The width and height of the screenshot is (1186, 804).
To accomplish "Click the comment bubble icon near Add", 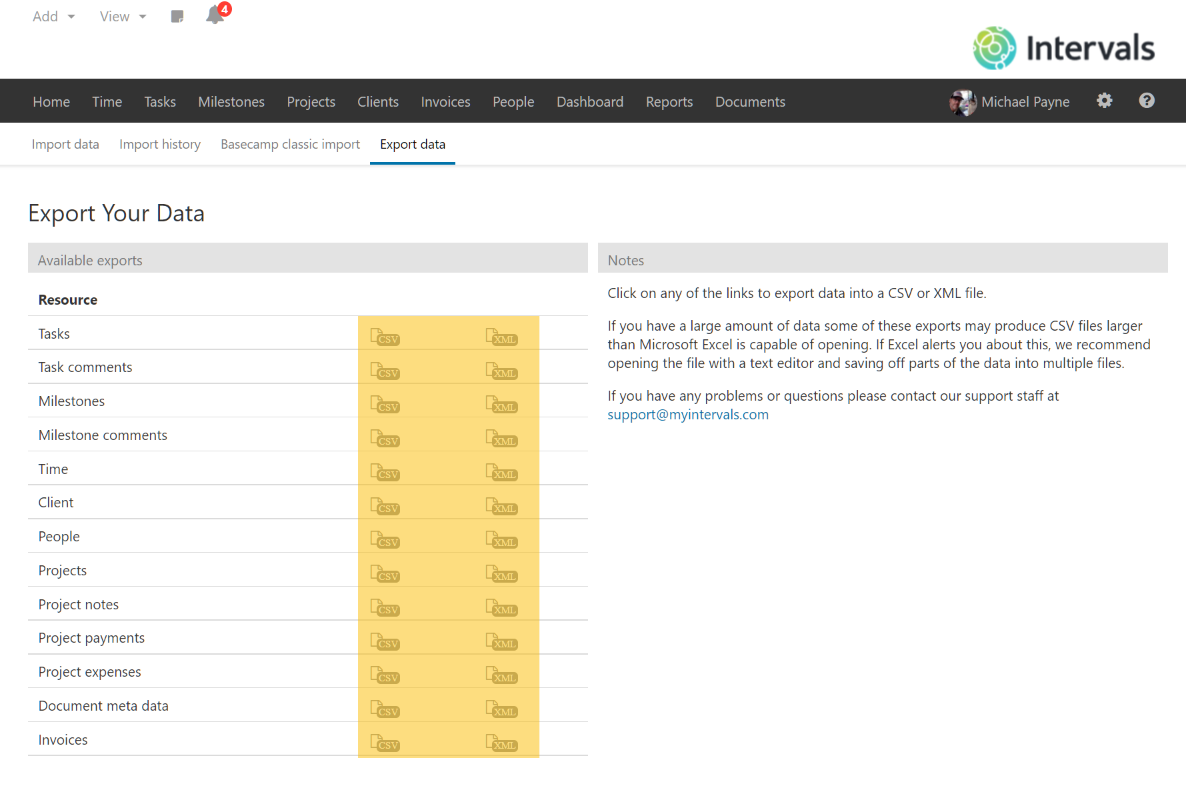I will click(x=177, y=16).
